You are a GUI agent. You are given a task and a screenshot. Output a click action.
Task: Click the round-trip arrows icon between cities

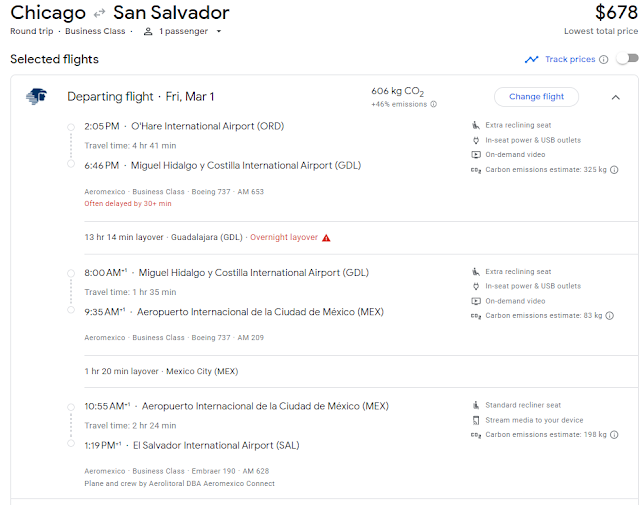click(x=99, y=14)
